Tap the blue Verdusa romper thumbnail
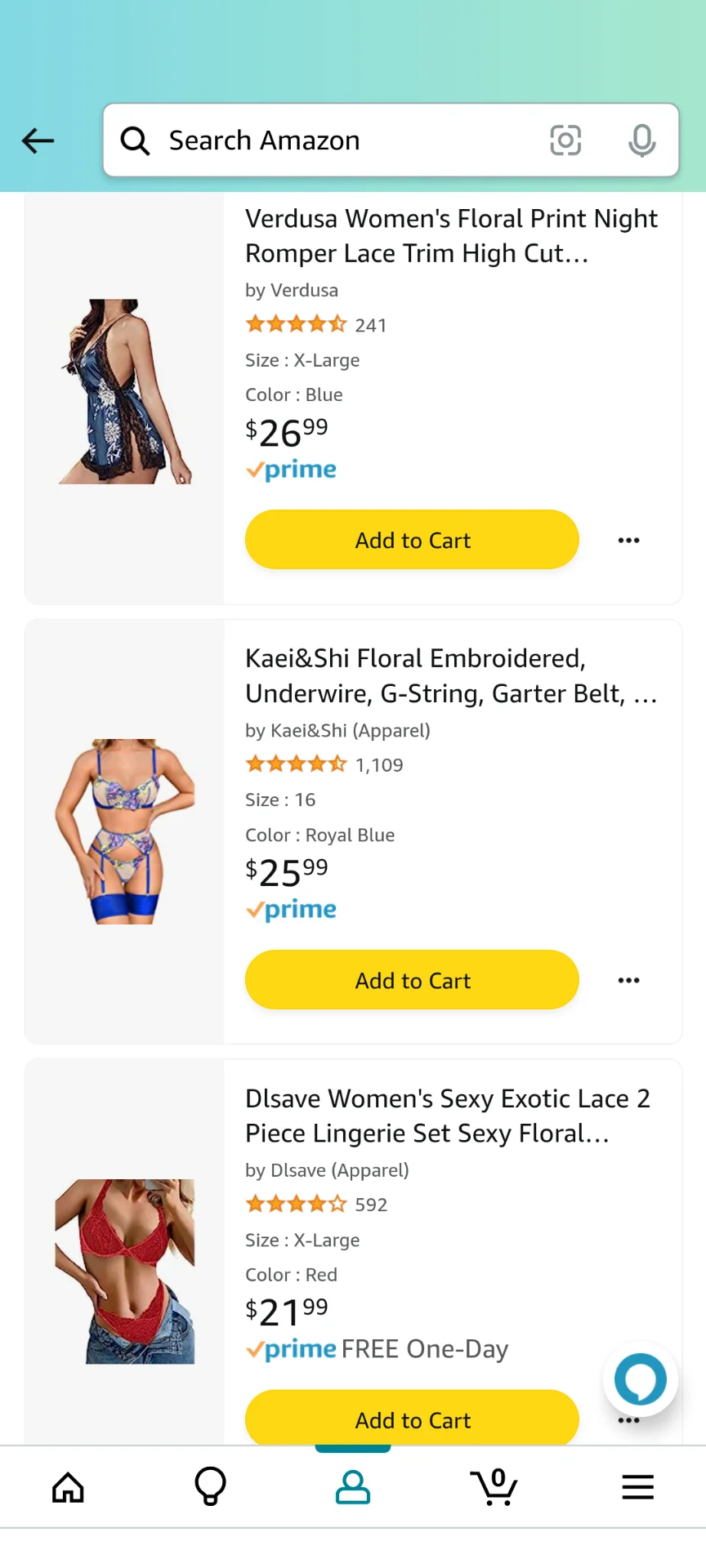 pos(125,391)
